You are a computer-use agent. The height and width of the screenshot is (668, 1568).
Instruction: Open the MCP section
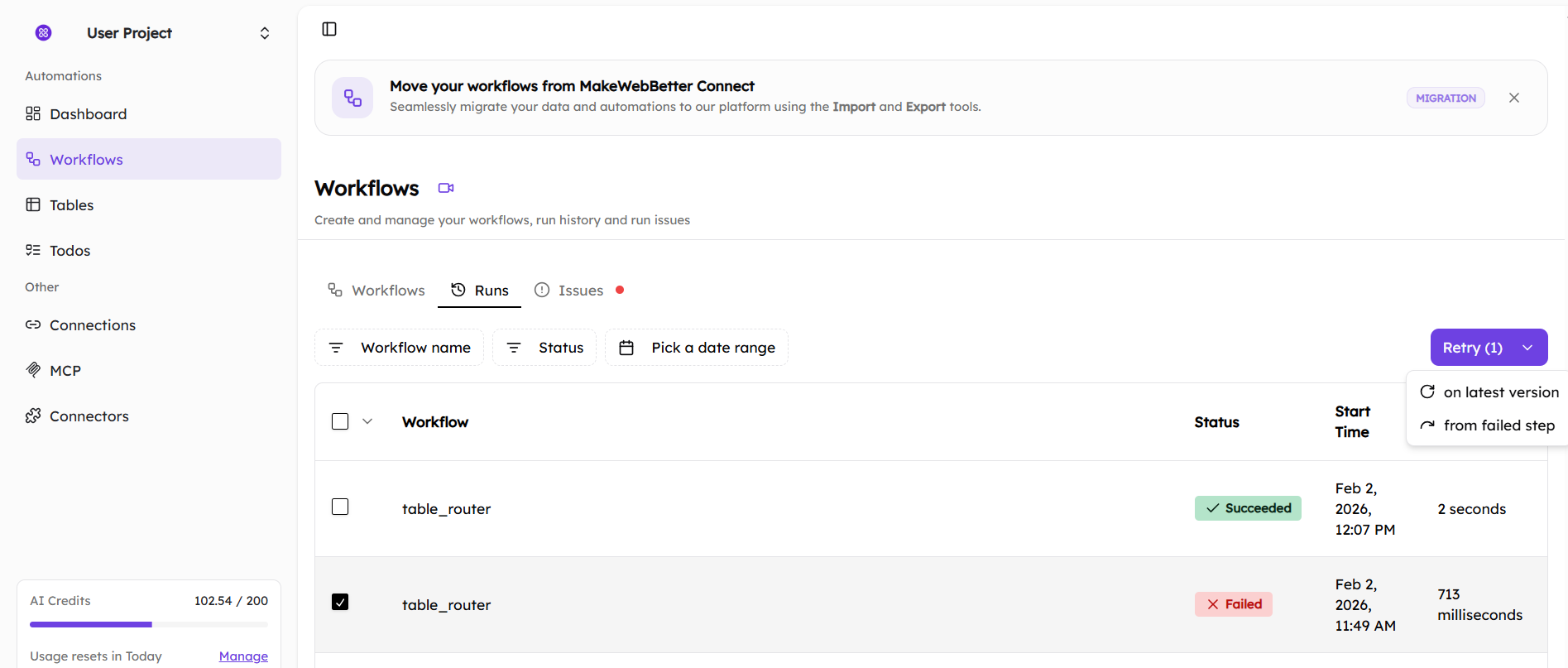(x=65, y=371)
